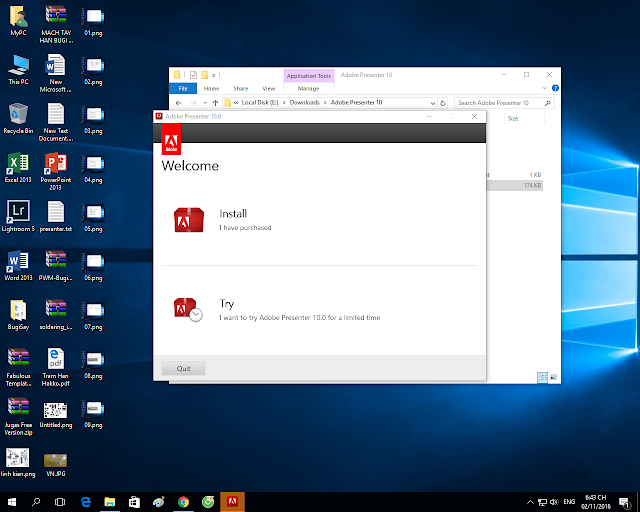The height and width of the screenshot is (512, 640).
Task: Select the Jugas Free Version.zip archive
Action: 18,416
